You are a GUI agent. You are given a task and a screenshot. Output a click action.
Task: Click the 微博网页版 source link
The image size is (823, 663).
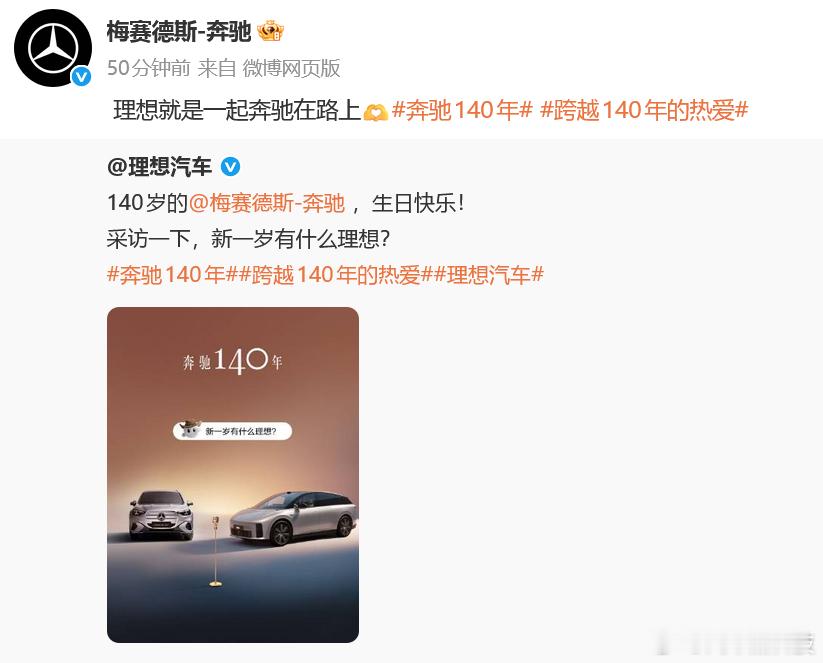pyautogui.click(x=291, y=68)
